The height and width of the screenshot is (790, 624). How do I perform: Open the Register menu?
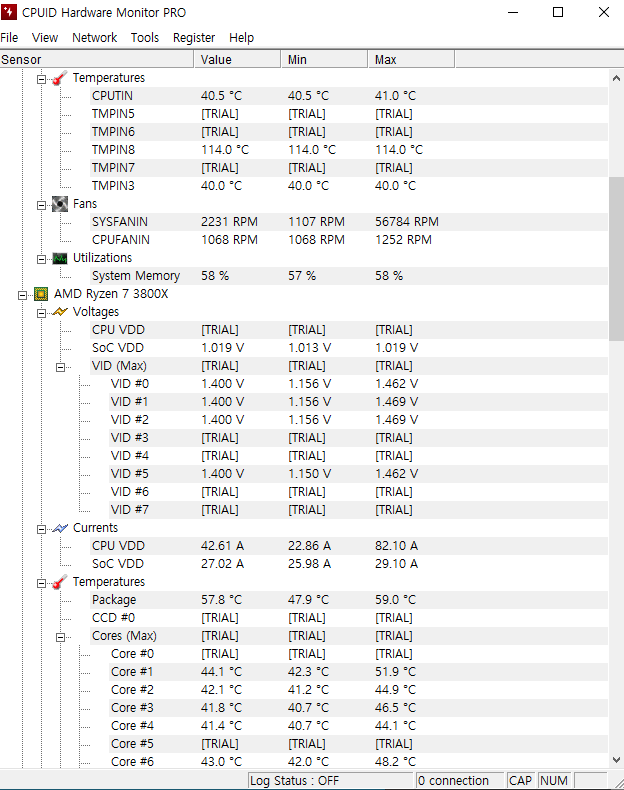194,37
